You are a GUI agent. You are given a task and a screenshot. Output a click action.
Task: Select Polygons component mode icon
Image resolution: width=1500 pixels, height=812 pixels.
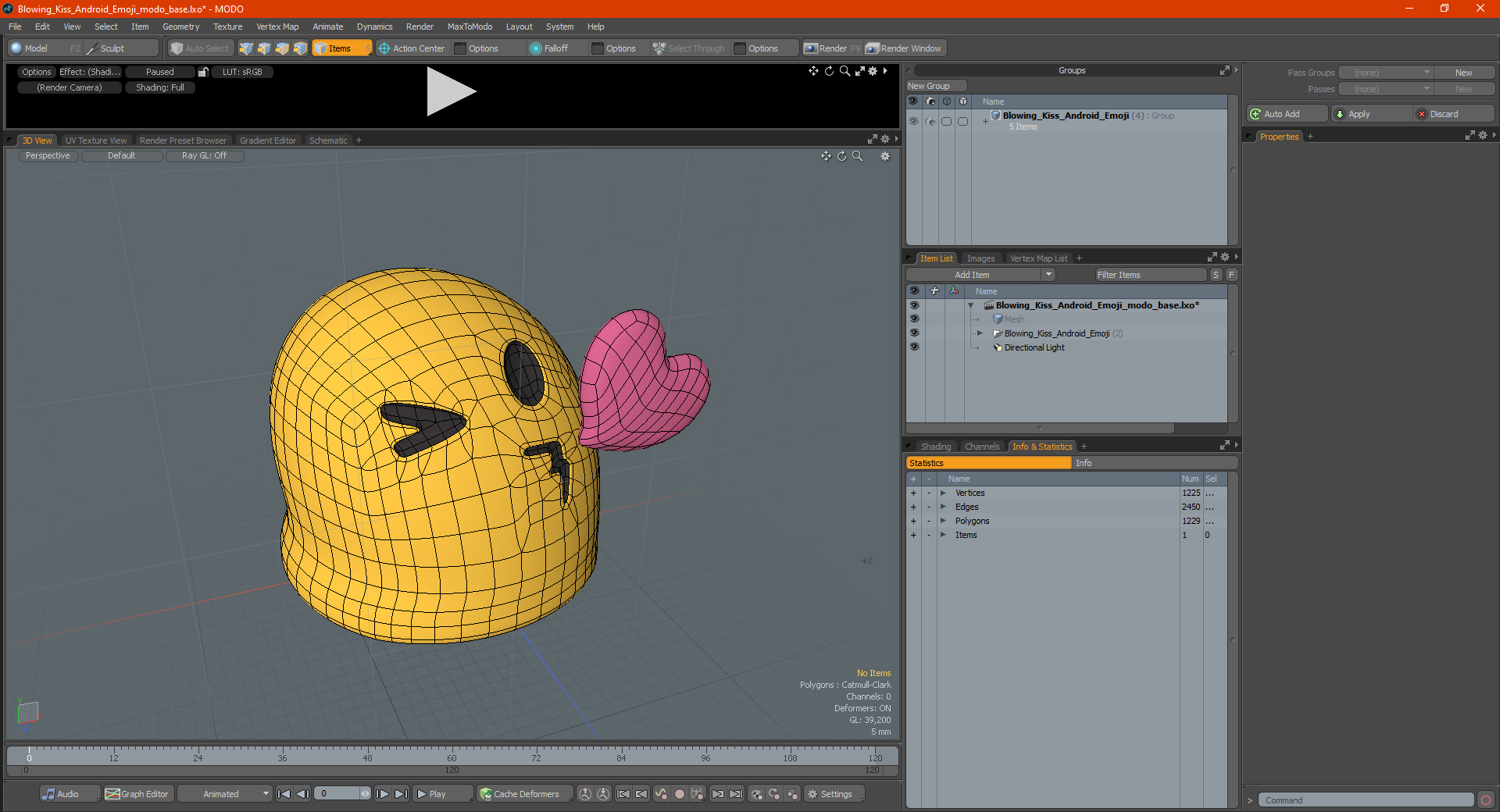tap(282, 48)
